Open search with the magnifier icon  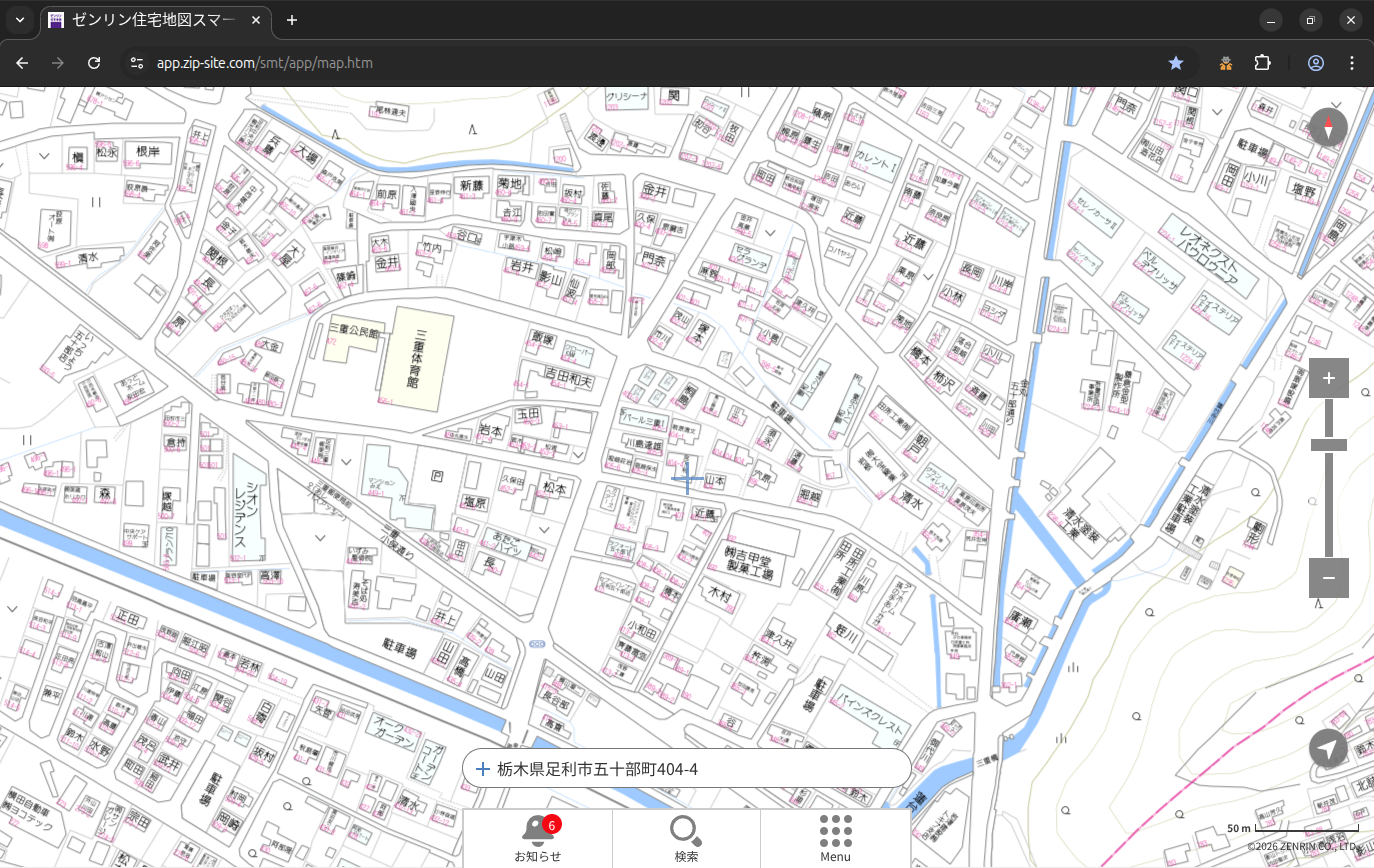click(686, 831)
